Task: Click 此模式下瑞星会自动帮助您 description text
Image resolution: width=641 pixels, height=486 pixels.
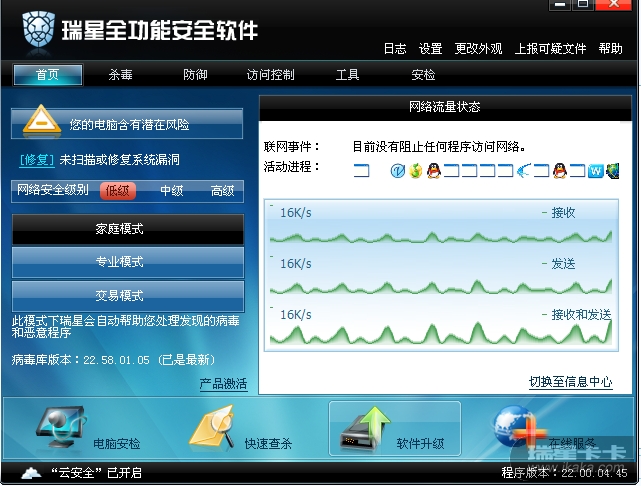Action: click(126, 326)
